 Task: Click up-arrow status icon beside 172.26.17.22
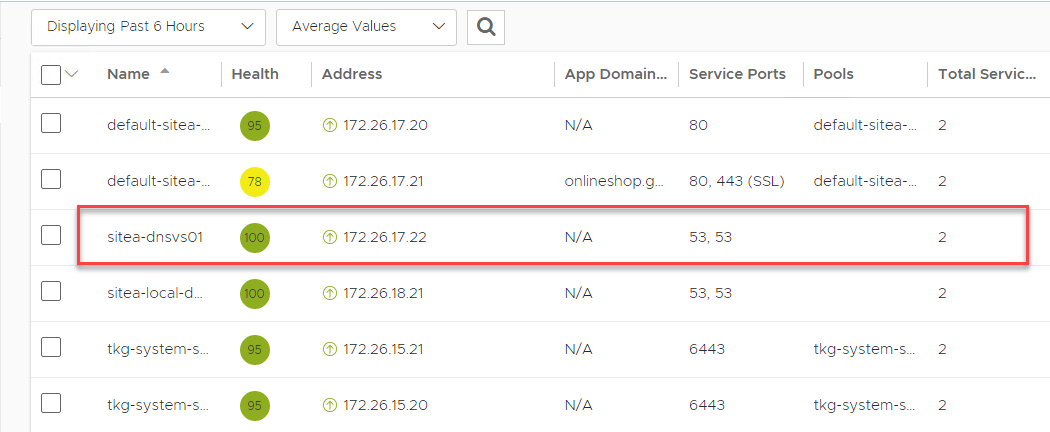tap(328, 238)
